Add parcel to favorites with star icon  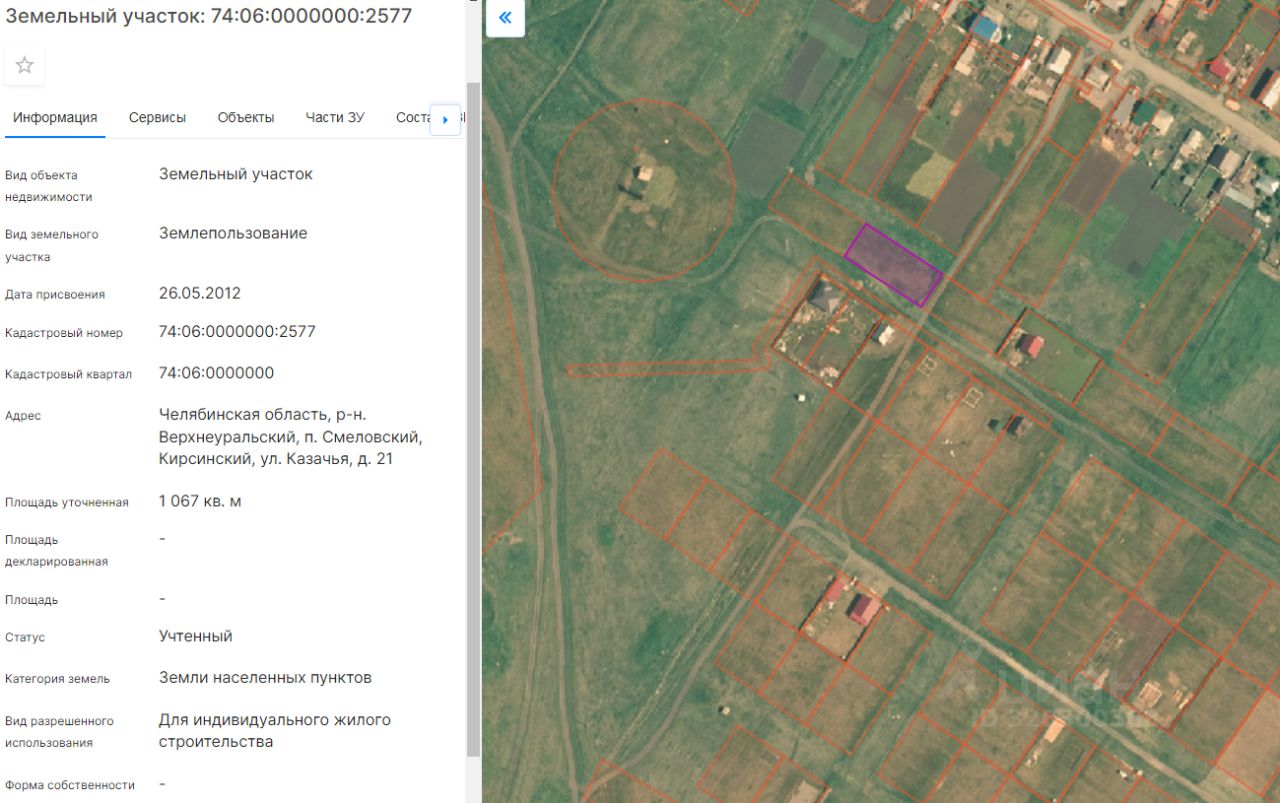click(x=25, y=65)
